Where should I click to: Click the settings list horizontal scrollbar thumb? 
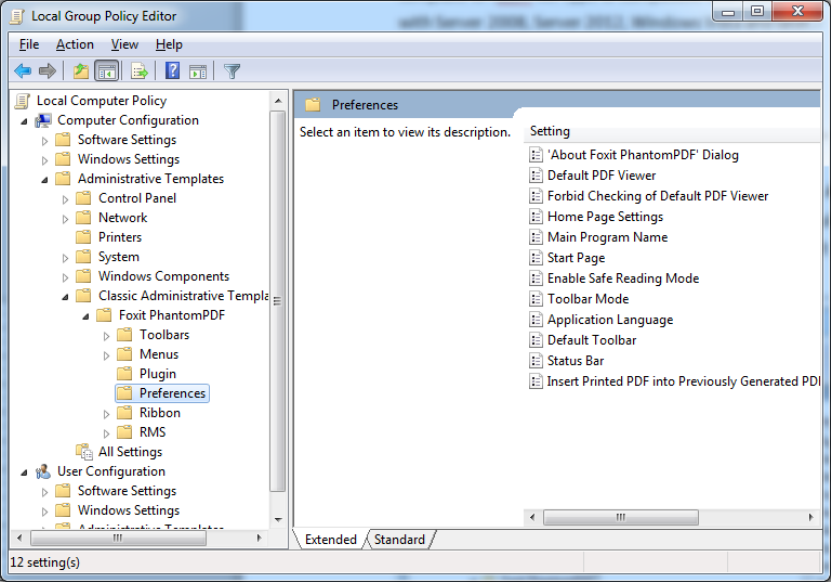pos(621,517)
